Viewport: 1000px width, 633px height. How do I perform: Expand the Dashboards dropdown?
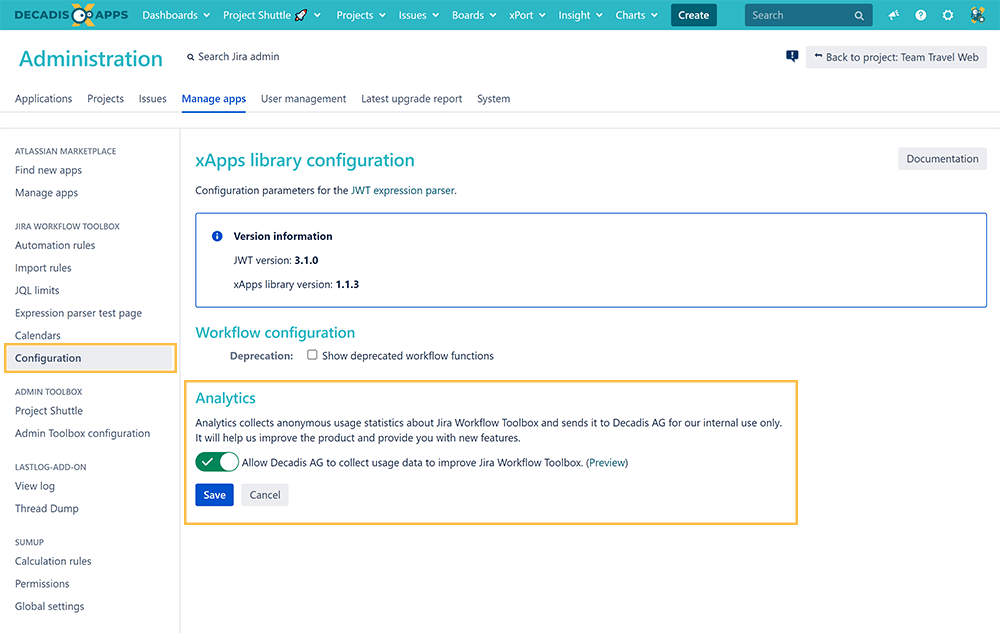(x=176, y=15)
